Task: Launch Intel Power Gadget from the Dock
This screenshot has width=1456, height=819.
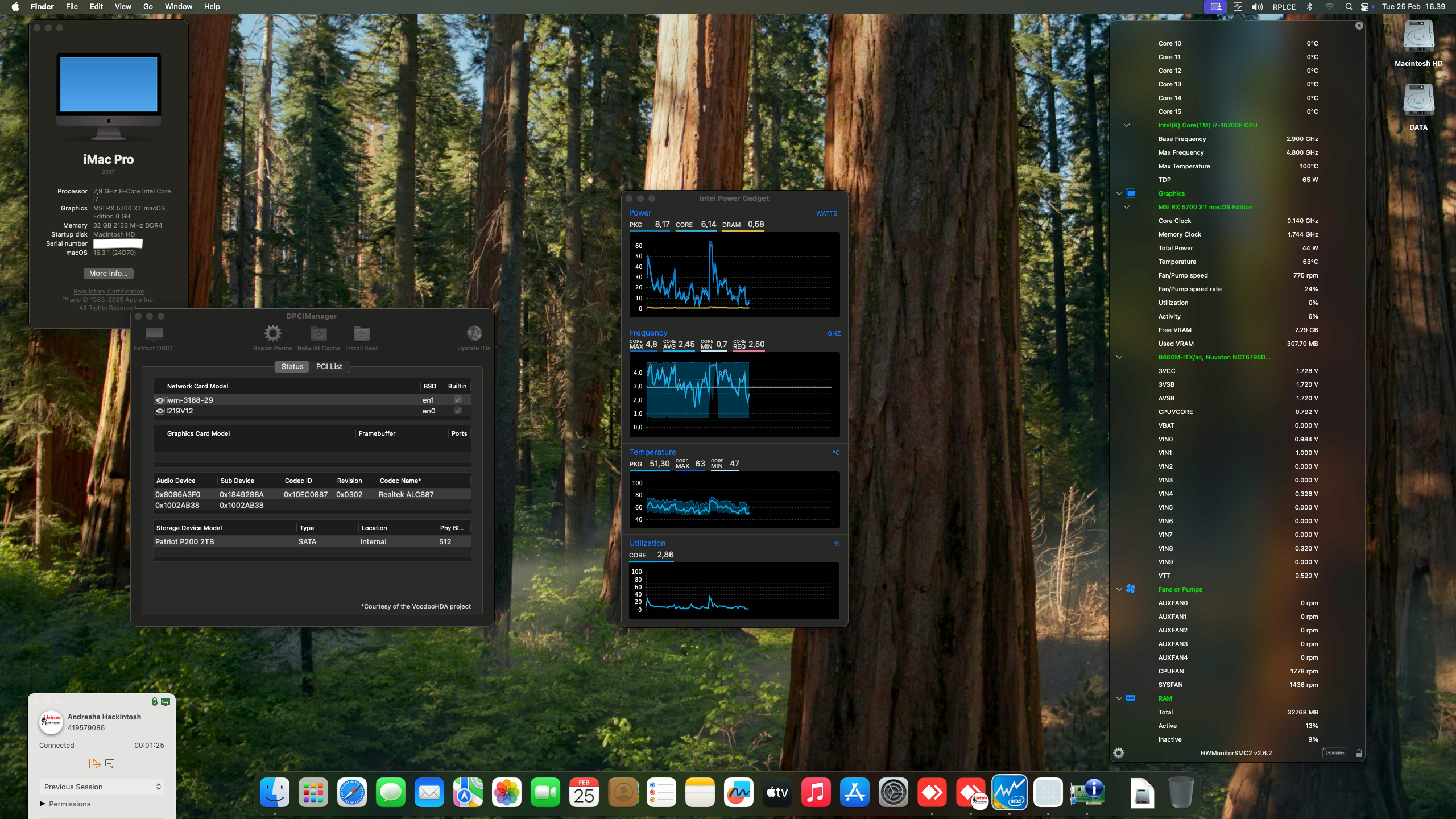Action: (x=1010, y=792)
